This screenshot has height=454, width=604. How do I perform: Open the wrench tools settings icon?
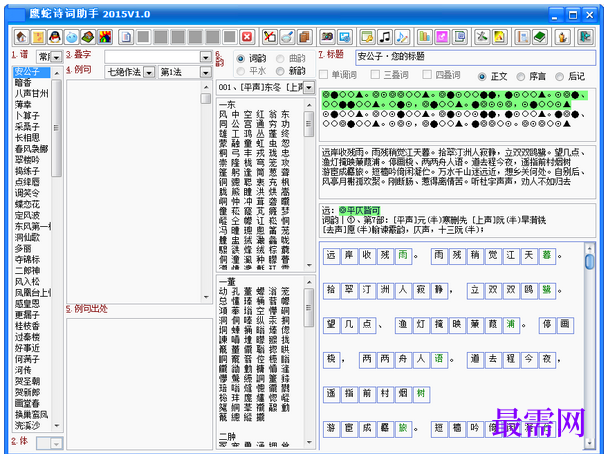tap(482, 37)
